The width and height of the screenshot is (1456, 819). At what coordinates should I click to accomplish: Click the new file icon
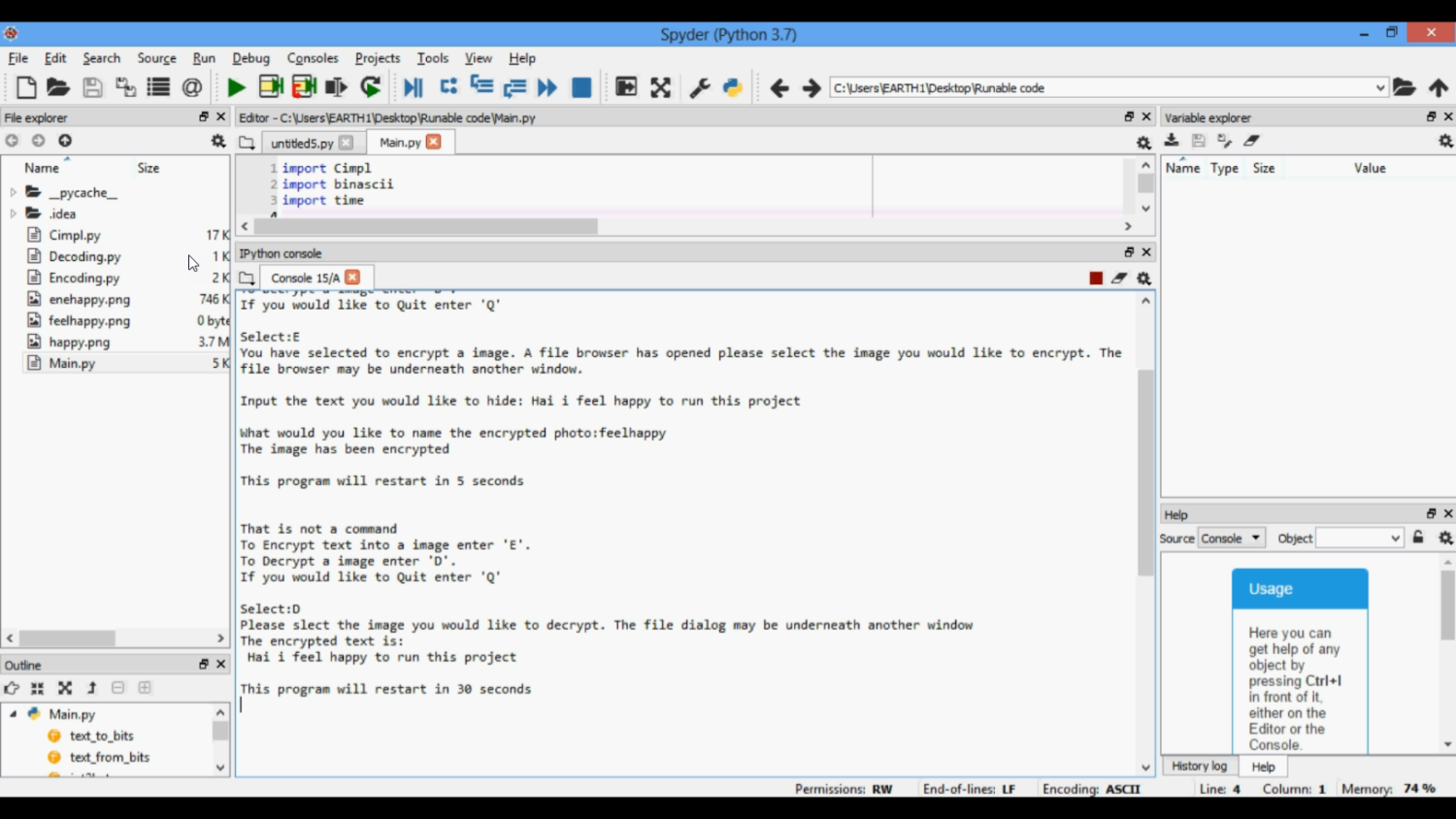tap(26, 87)
